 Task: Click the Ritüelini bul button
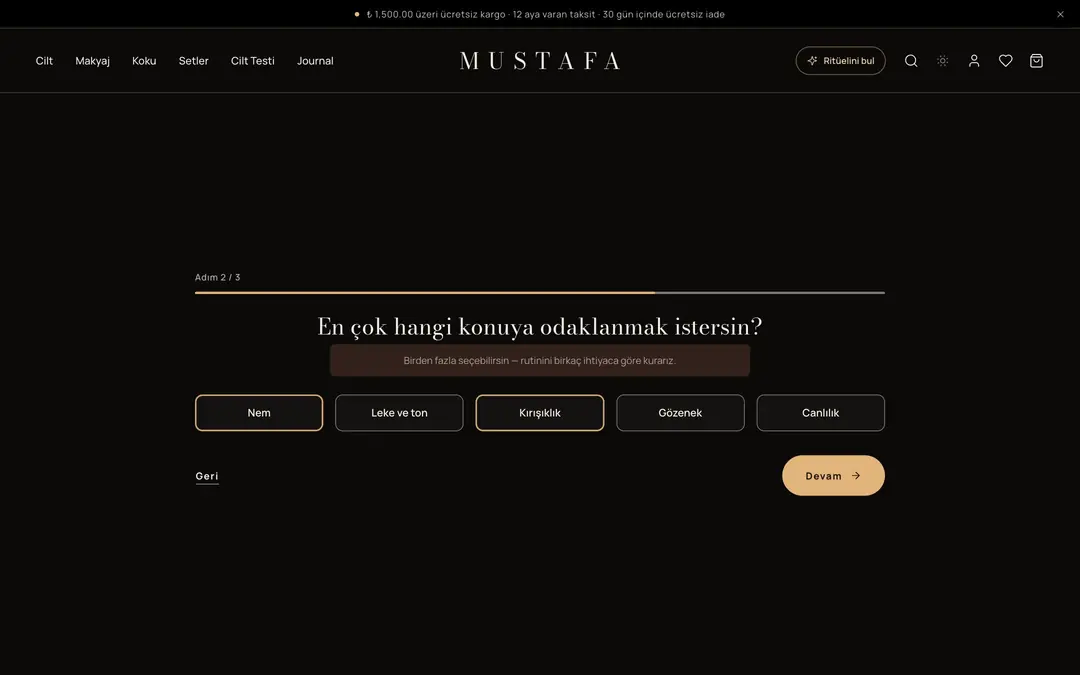click(x=840, y=61)
